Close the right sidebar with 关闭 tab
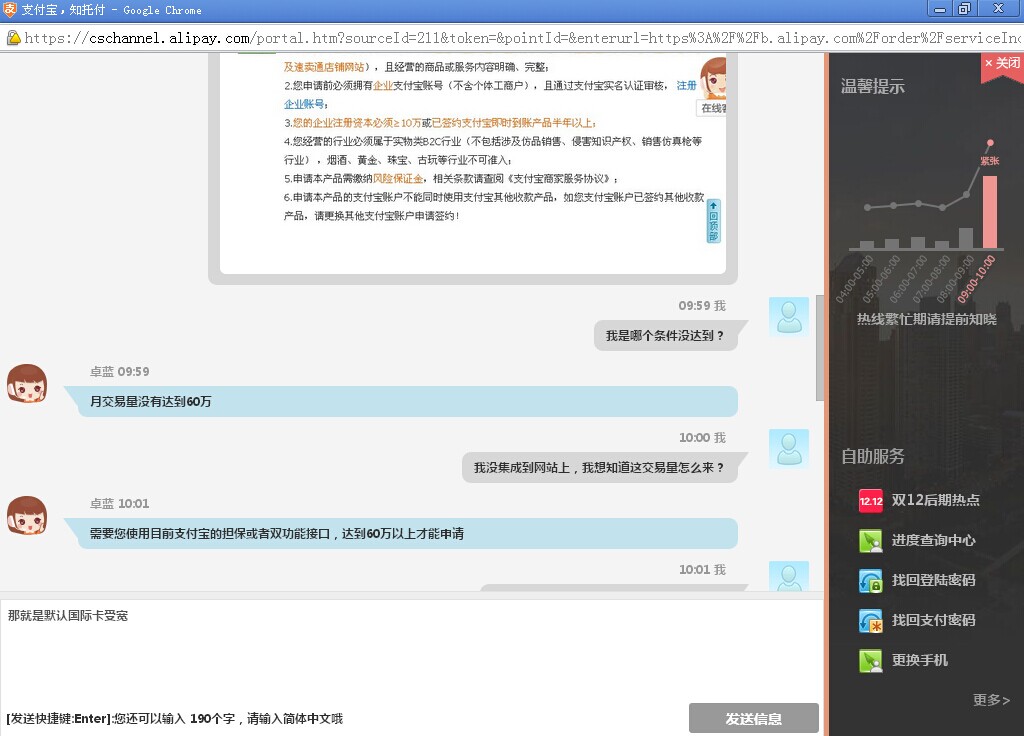 pos(1002,63)
